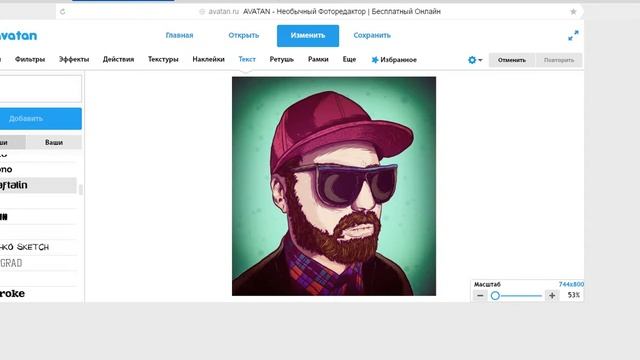This screenshot has height=360, width=640.
Task: Click the Отменить undo button
Action: click(512, 60)
